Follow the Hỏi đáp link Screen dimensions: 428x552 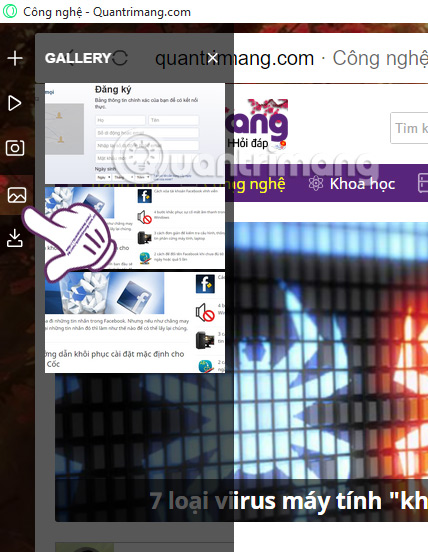[249, 143]
